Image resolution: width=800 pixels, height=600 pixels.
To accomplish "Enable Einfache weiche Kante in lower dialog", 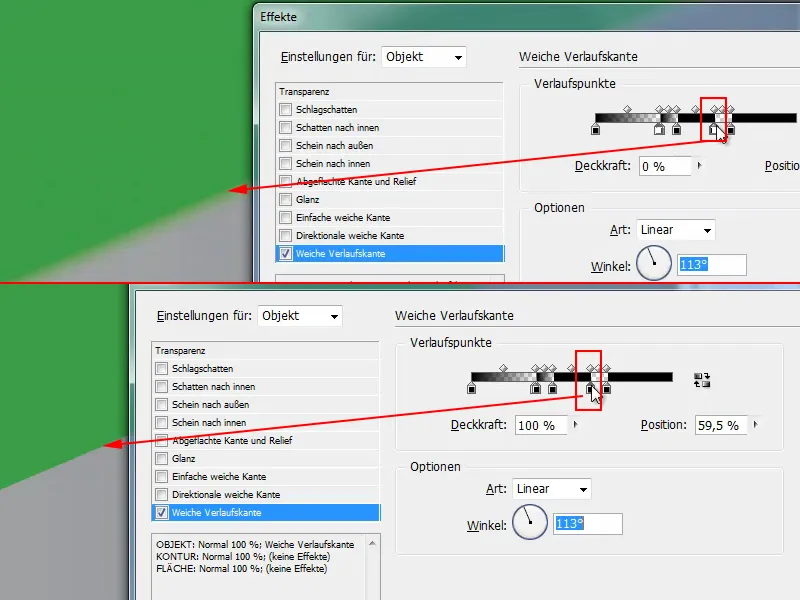I will pyautogui.click(x=162, y=477).
